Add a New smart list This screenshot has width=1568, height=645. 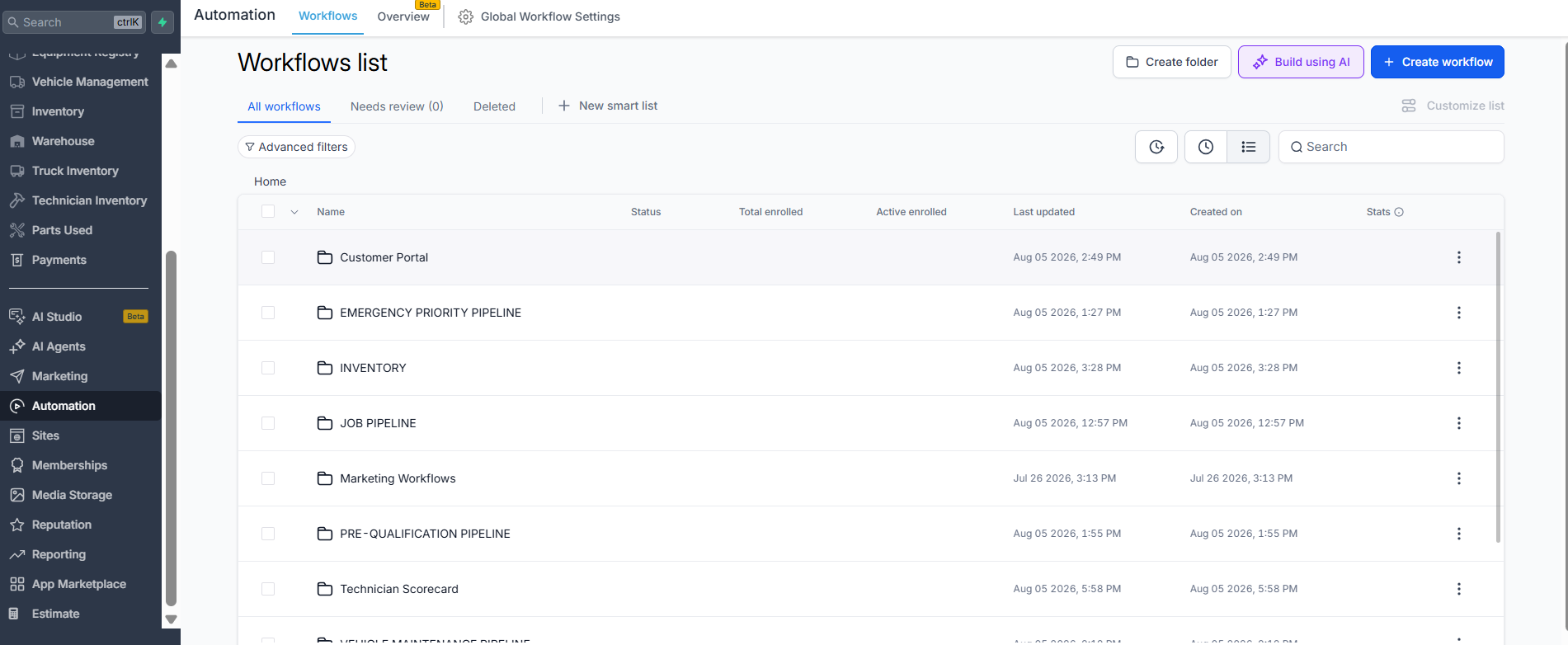pos(608,106)
